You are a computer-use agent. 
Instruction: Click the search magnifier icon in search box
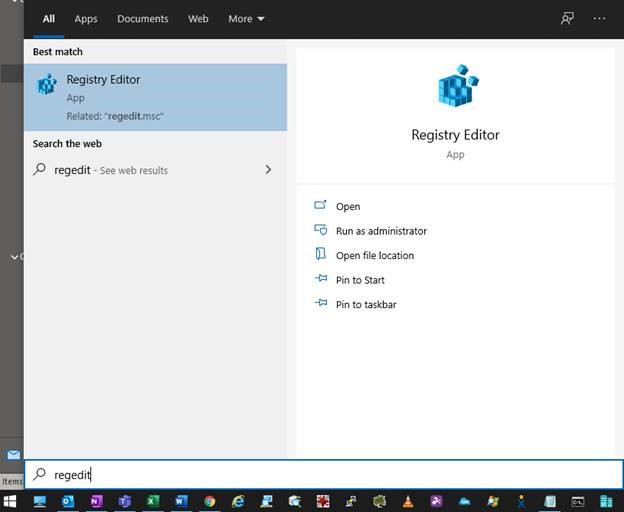pyautogui.click(x=39, y=474)
